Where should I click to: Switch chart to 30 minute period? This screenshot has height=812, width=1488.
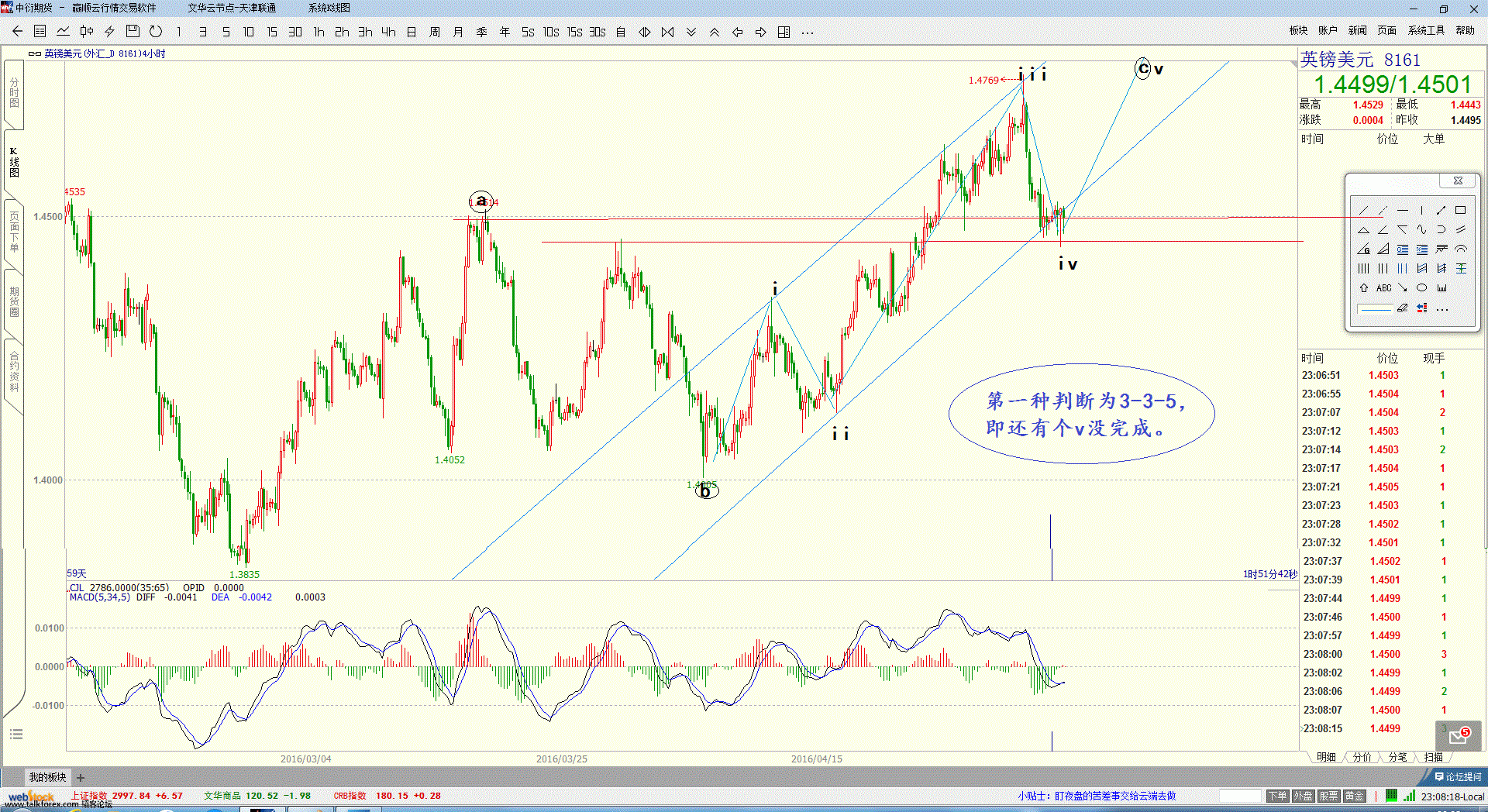click(x=295, y=32)
